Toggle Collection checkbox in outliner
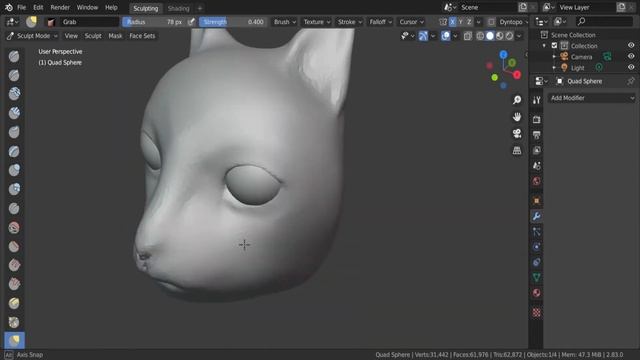 pyautogui.click(x=554, y=46)
